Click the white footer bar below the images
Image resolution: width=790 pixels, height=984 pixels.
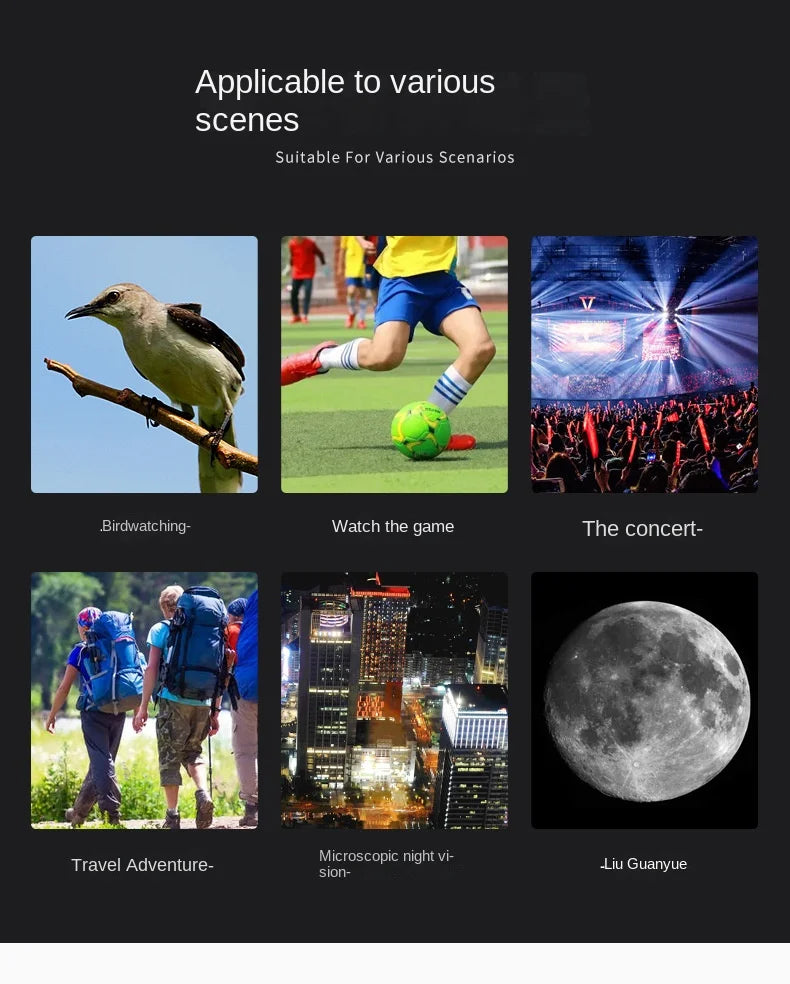(x=395, y=963)
